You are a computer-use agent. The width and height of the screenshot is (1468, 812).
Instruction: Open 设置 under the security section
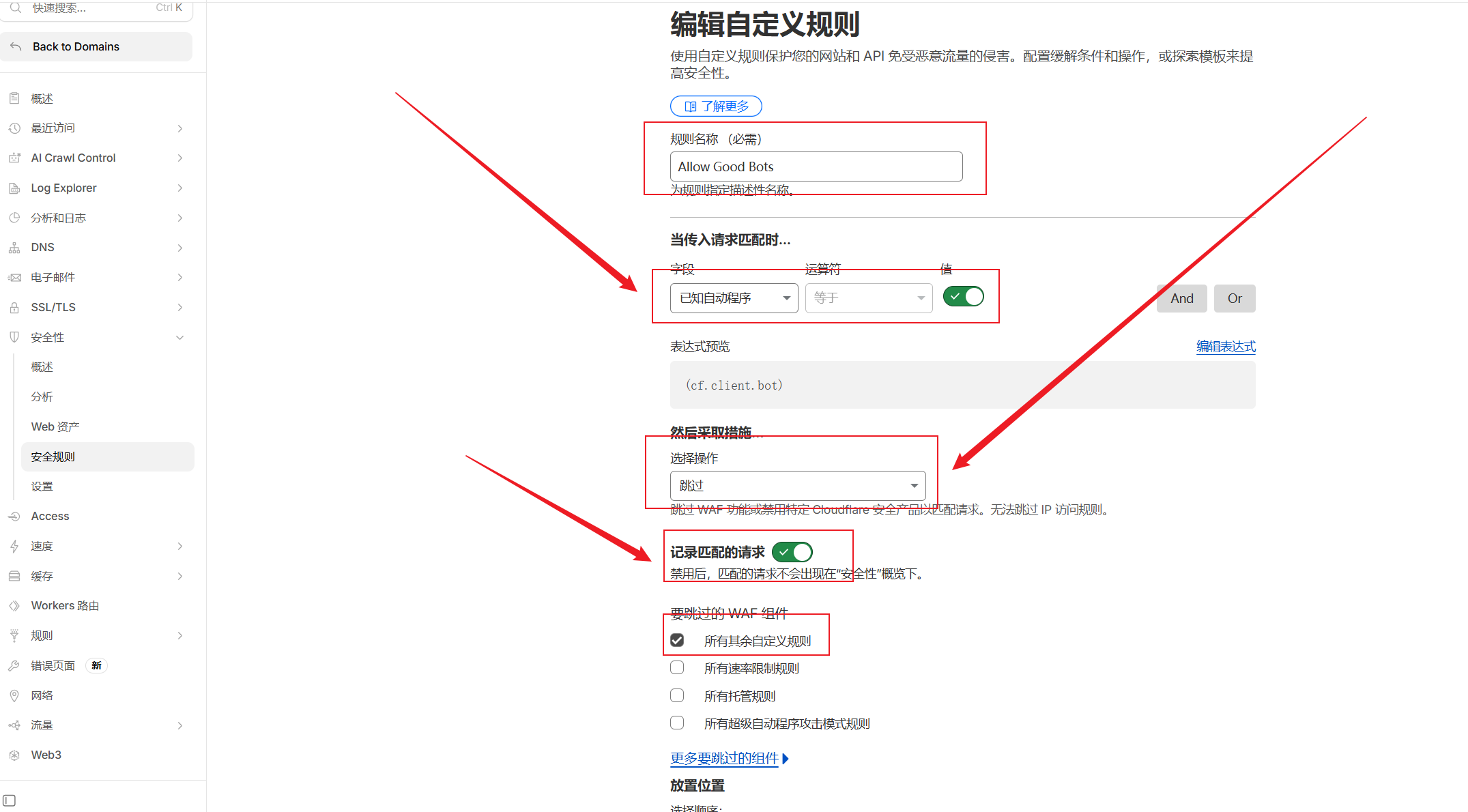point(42,486)
